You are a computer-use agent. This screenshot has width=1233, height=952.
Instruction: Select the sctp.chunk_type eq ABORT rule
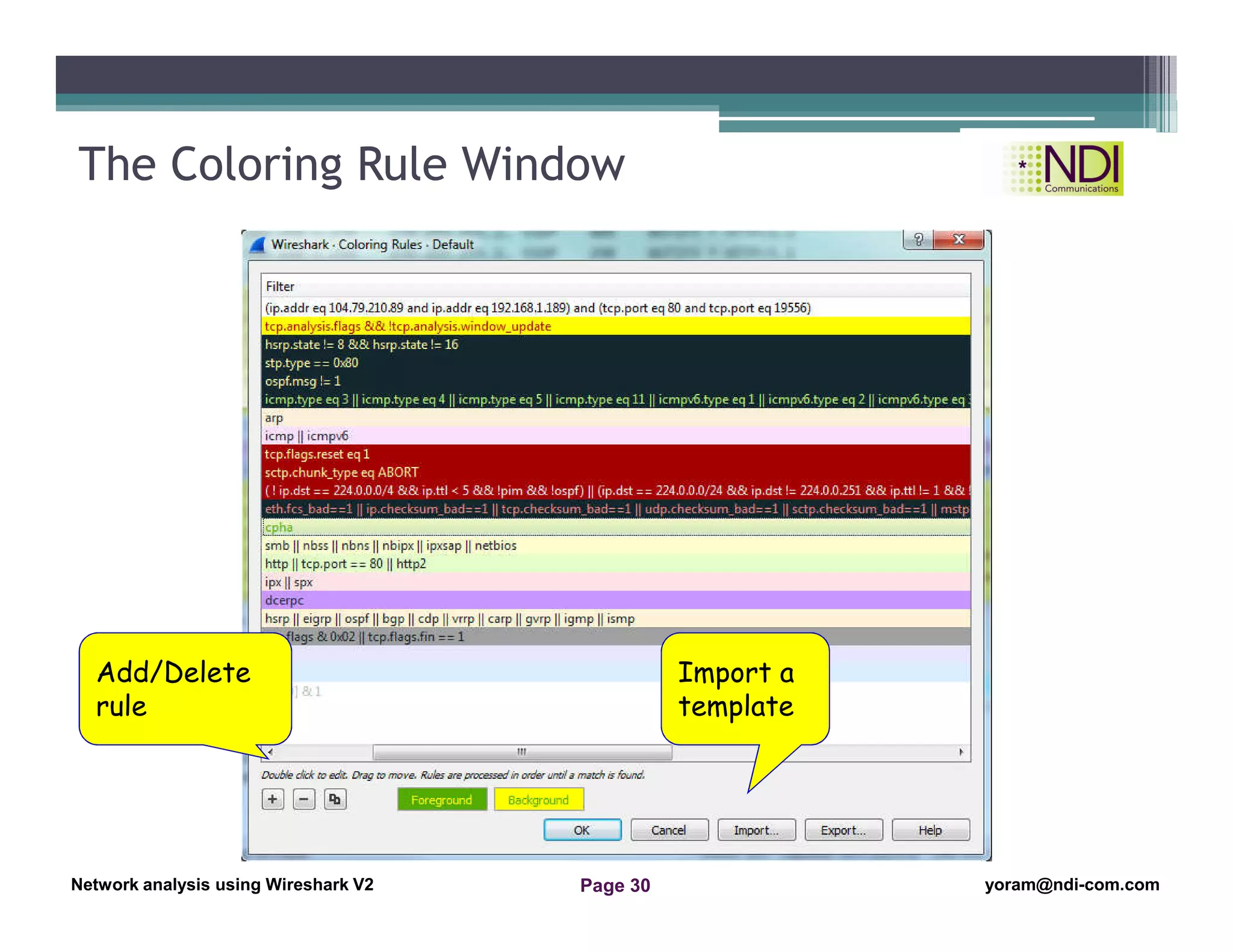point(616,472)
